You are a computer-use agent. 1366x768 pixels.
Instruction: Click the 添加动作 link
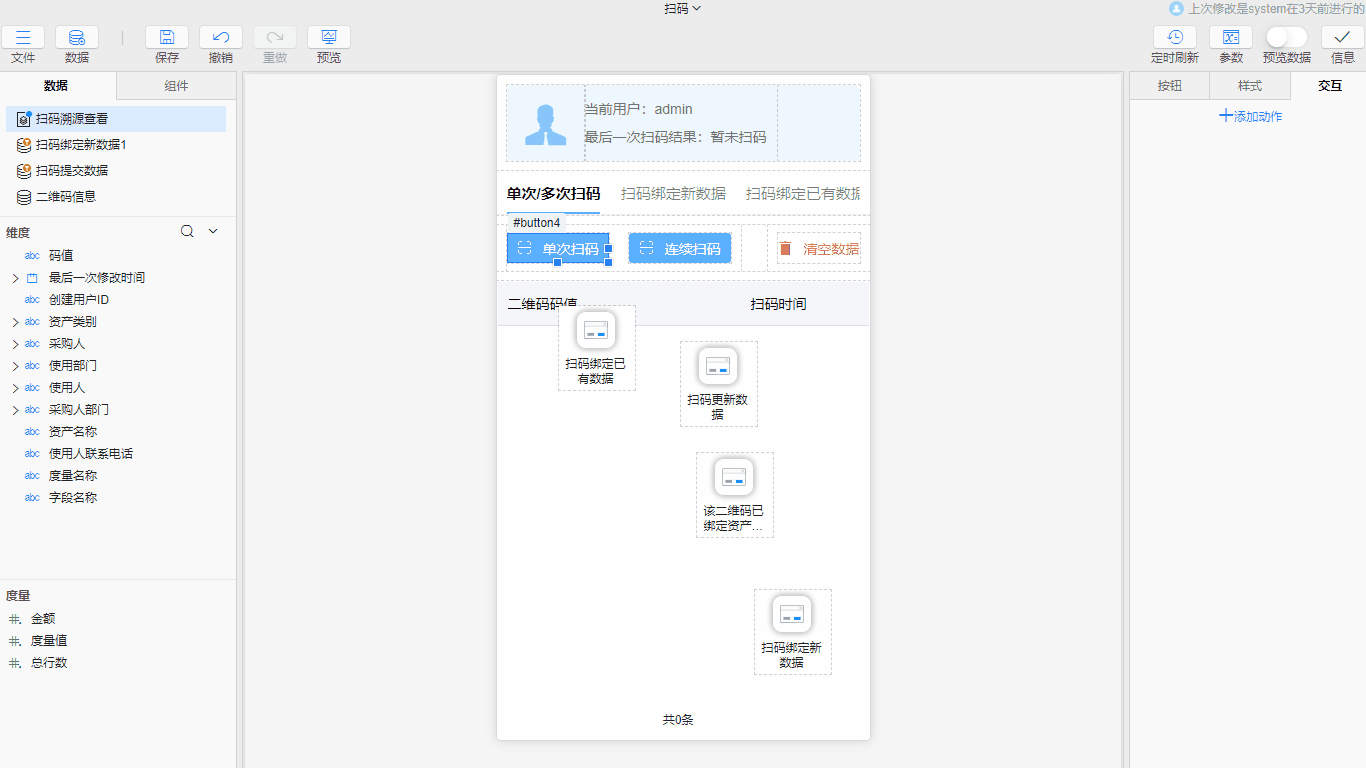coord(1250,116)
